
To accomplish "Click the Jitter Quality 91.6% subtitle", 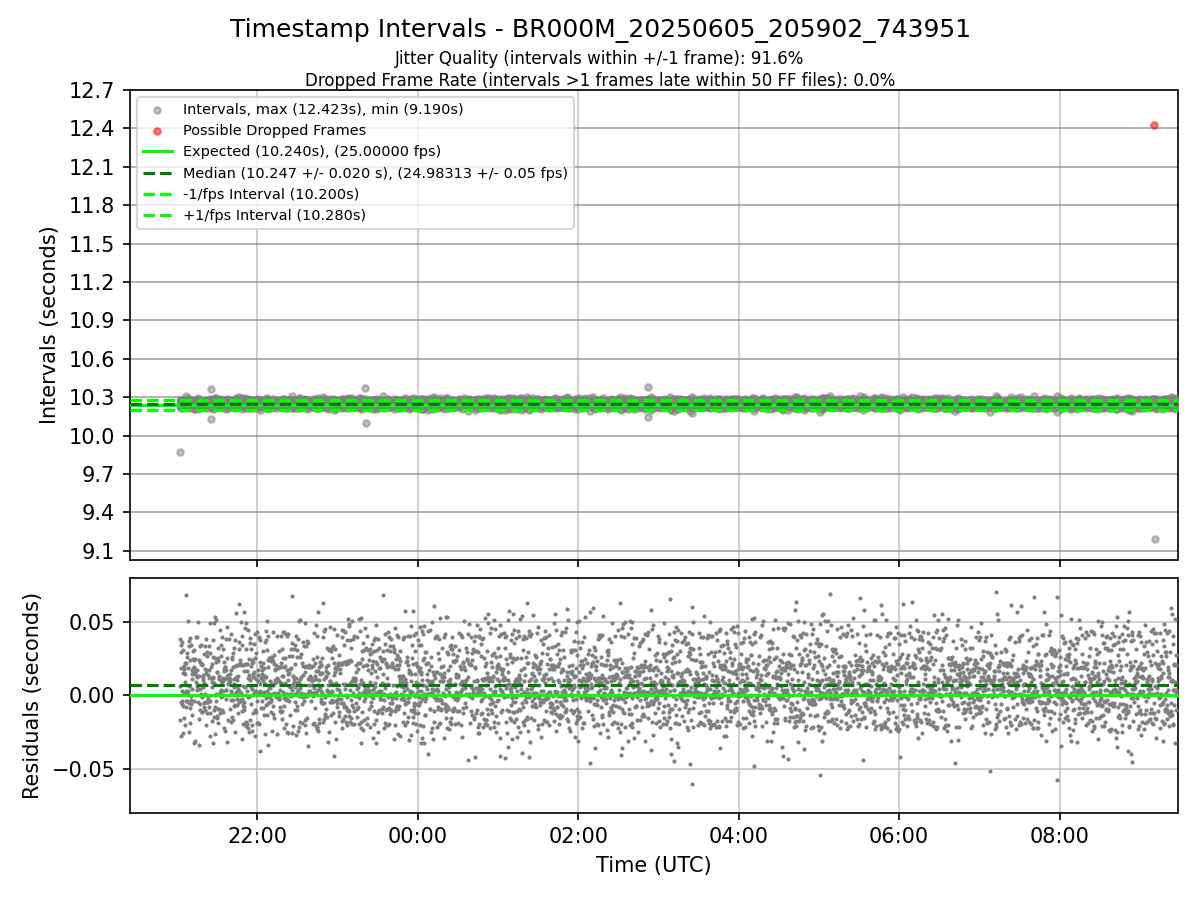I will coord(599,58).
